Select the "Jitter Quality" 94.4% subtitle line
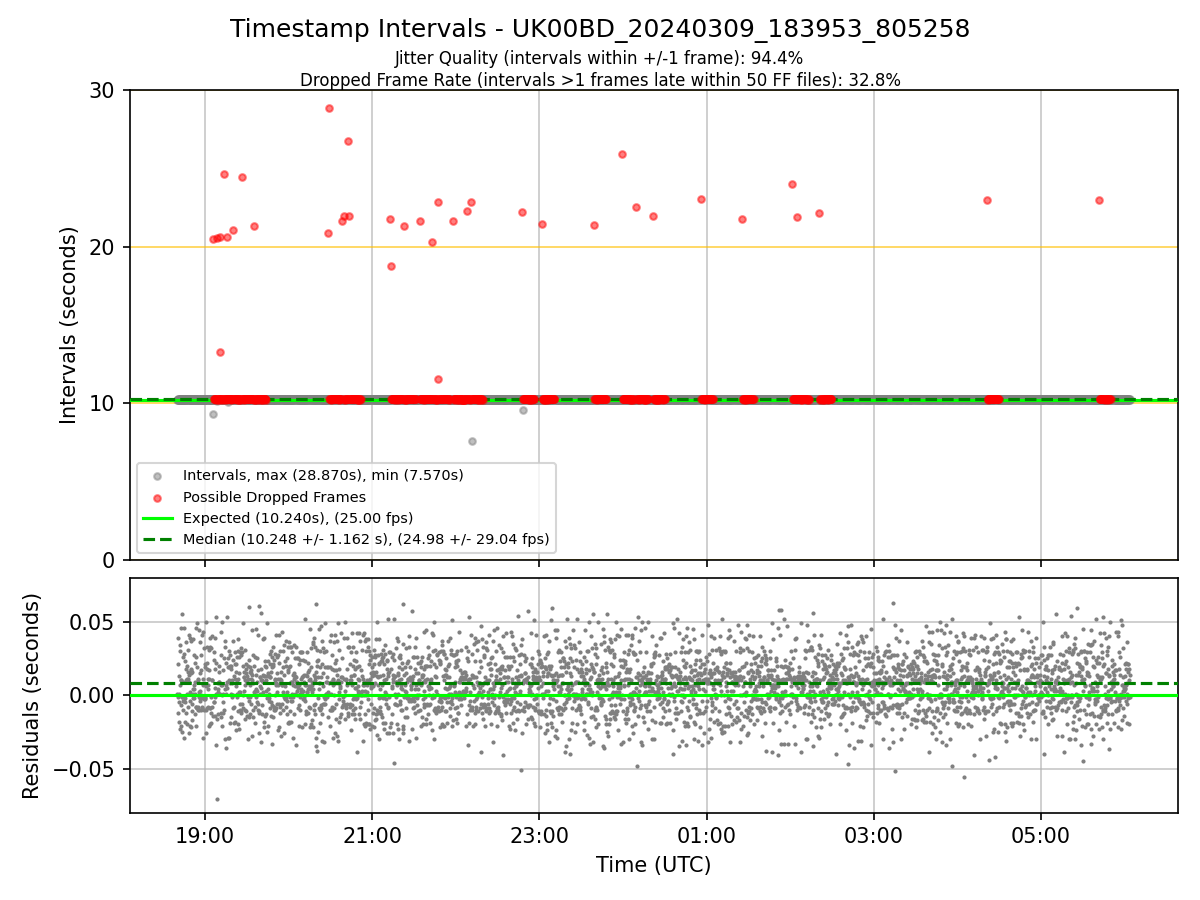The width and height of the screenshot is (1200, 900). pos(599,58)
